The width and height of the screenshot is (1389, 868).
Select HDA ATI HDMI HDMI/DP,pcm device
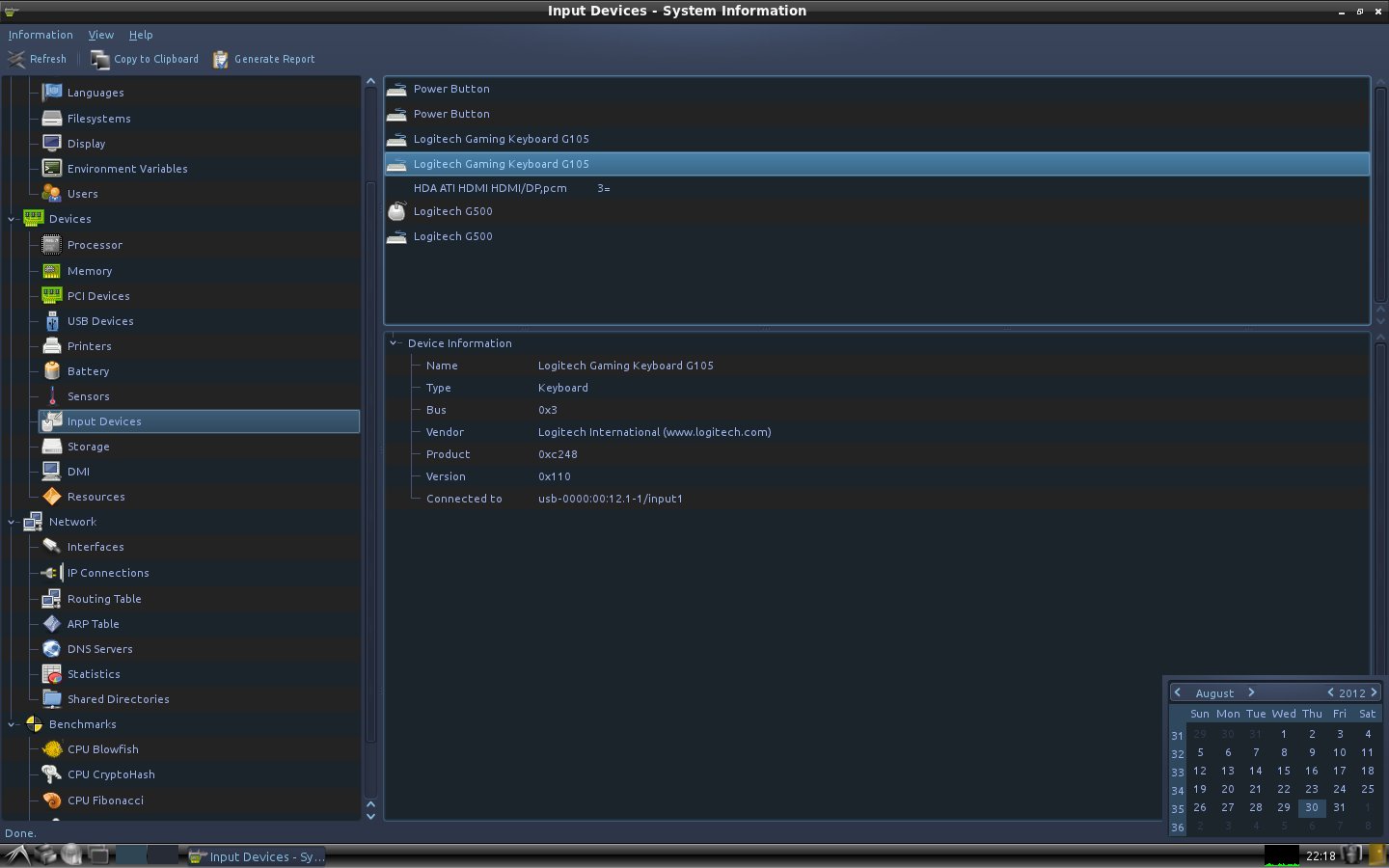coord(877,188)
